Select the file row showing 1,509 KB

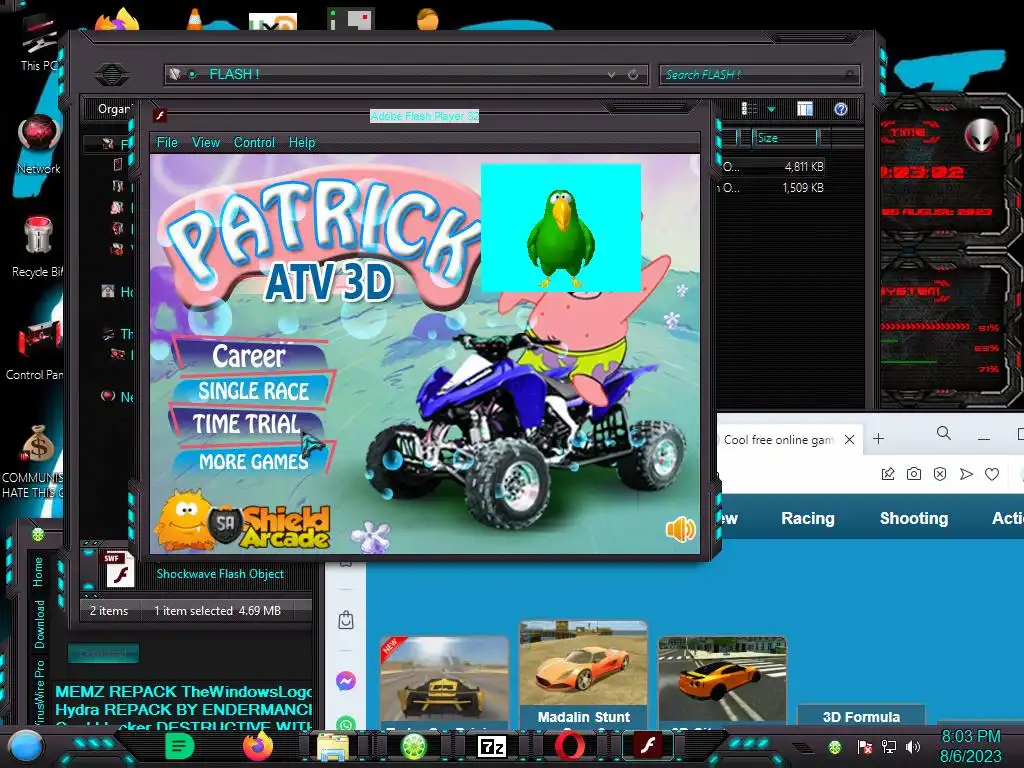(x=772, y=187)
